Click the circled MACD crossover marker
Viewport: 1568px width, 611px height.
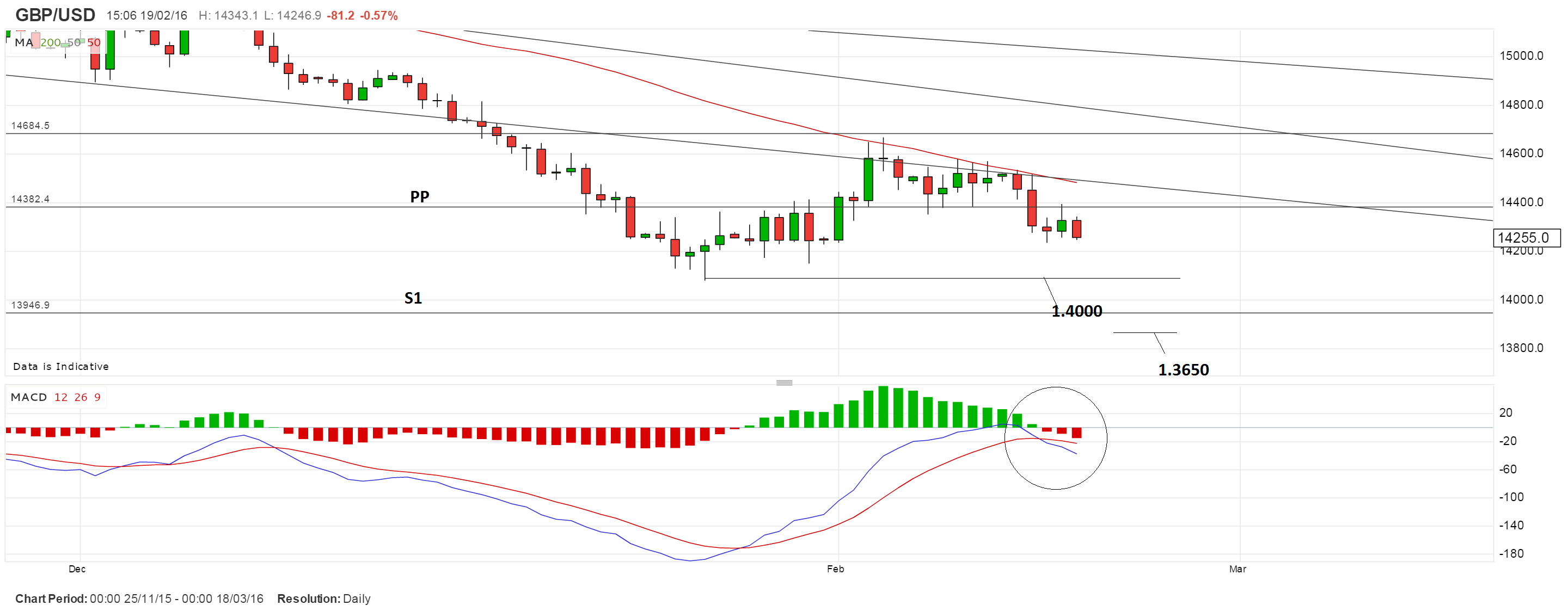pyautogui.click(x=1055, y=438)
